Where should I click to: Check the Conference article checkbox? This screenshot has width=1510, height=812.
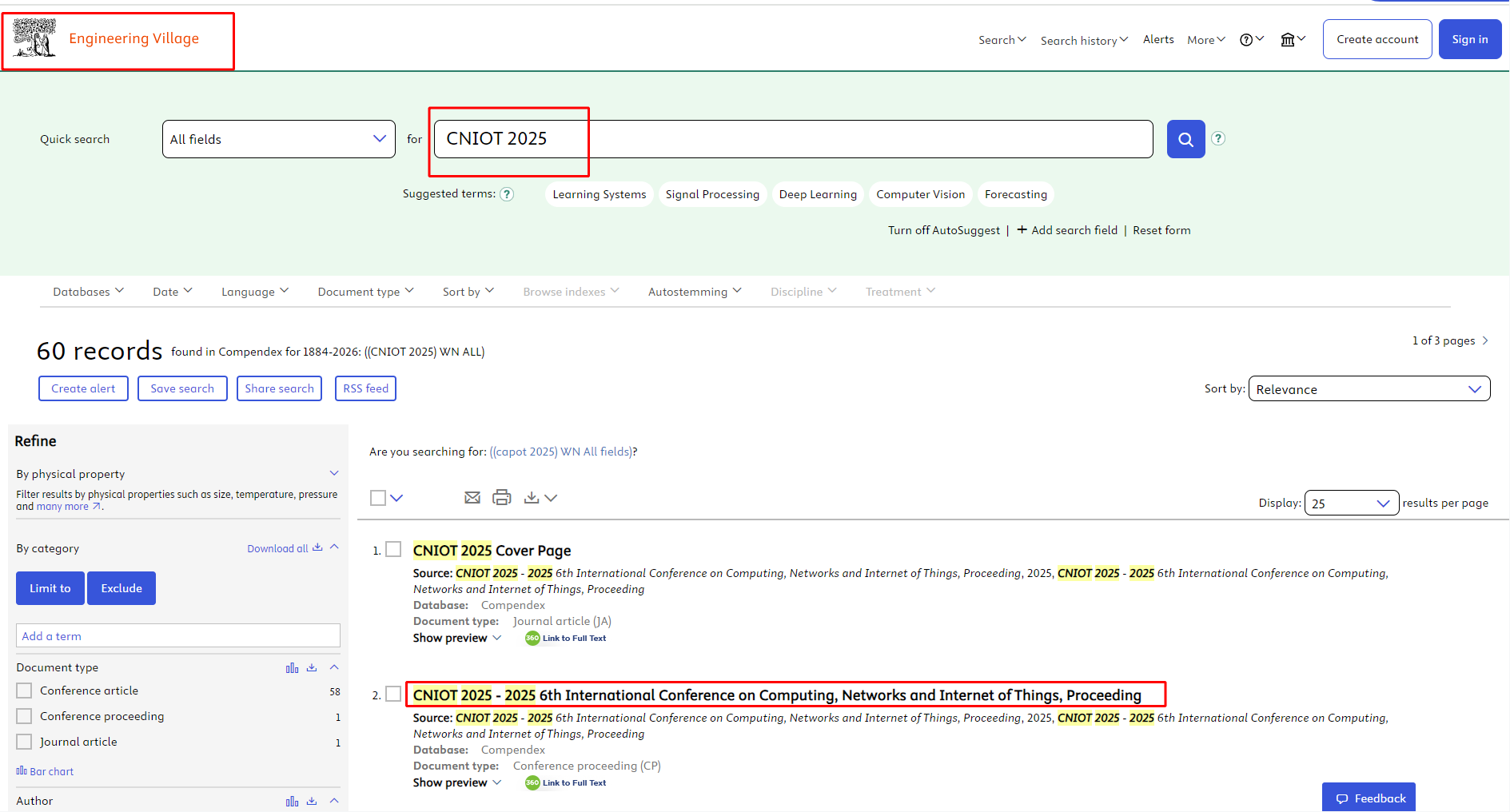tap(25, 691)
